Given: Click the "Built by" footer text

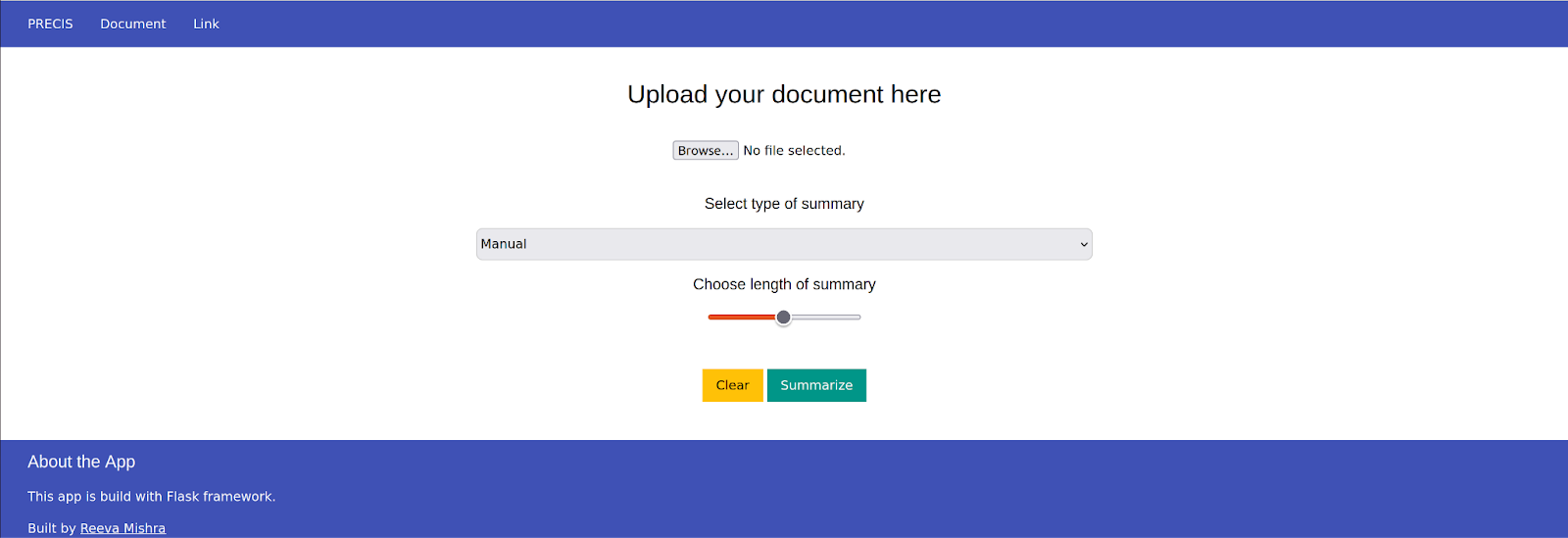Looking at the screenshot, I should [52, 528].
